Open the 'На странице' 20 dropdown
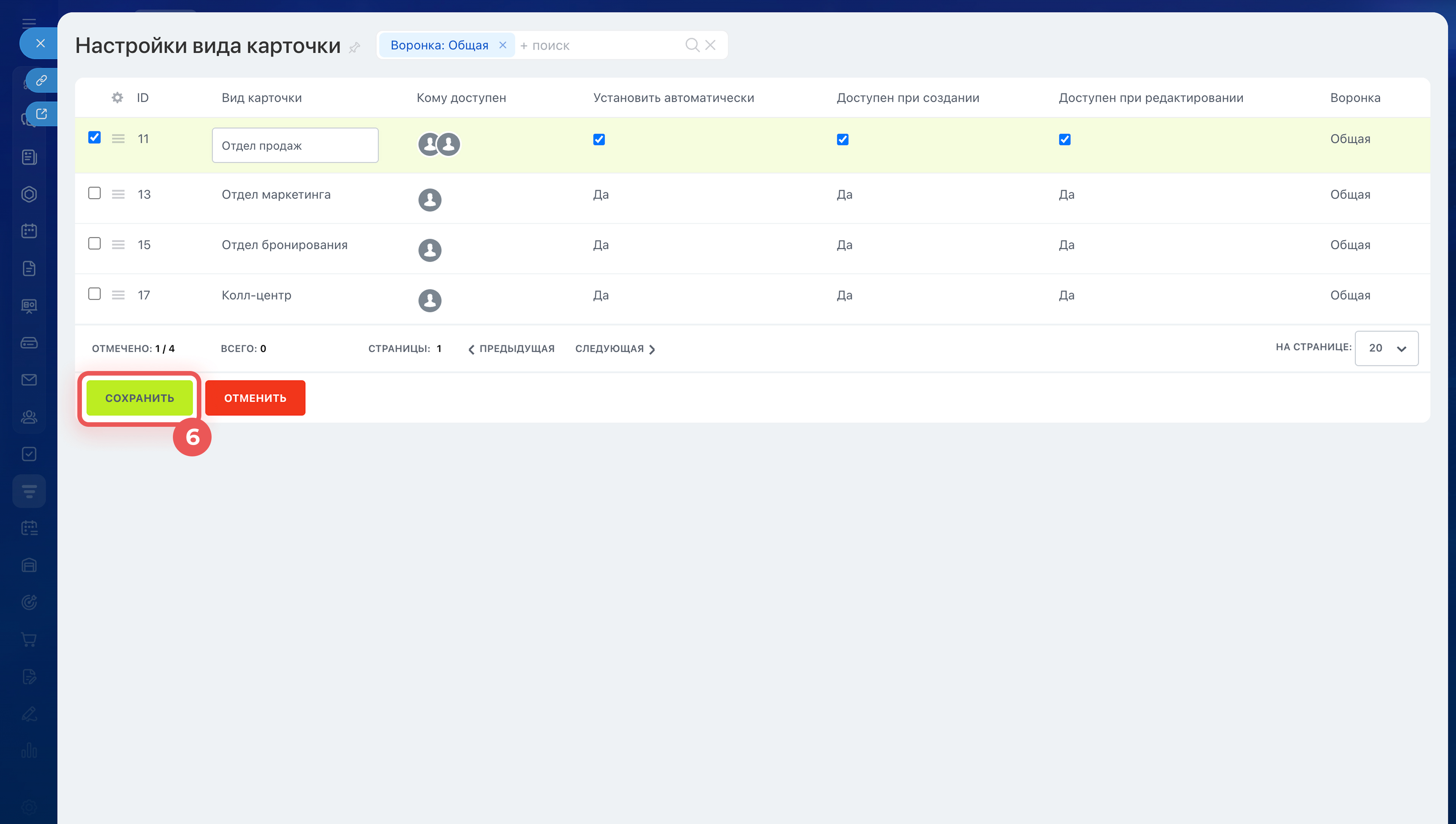Screen dimensions: 1456x824 1386,348
